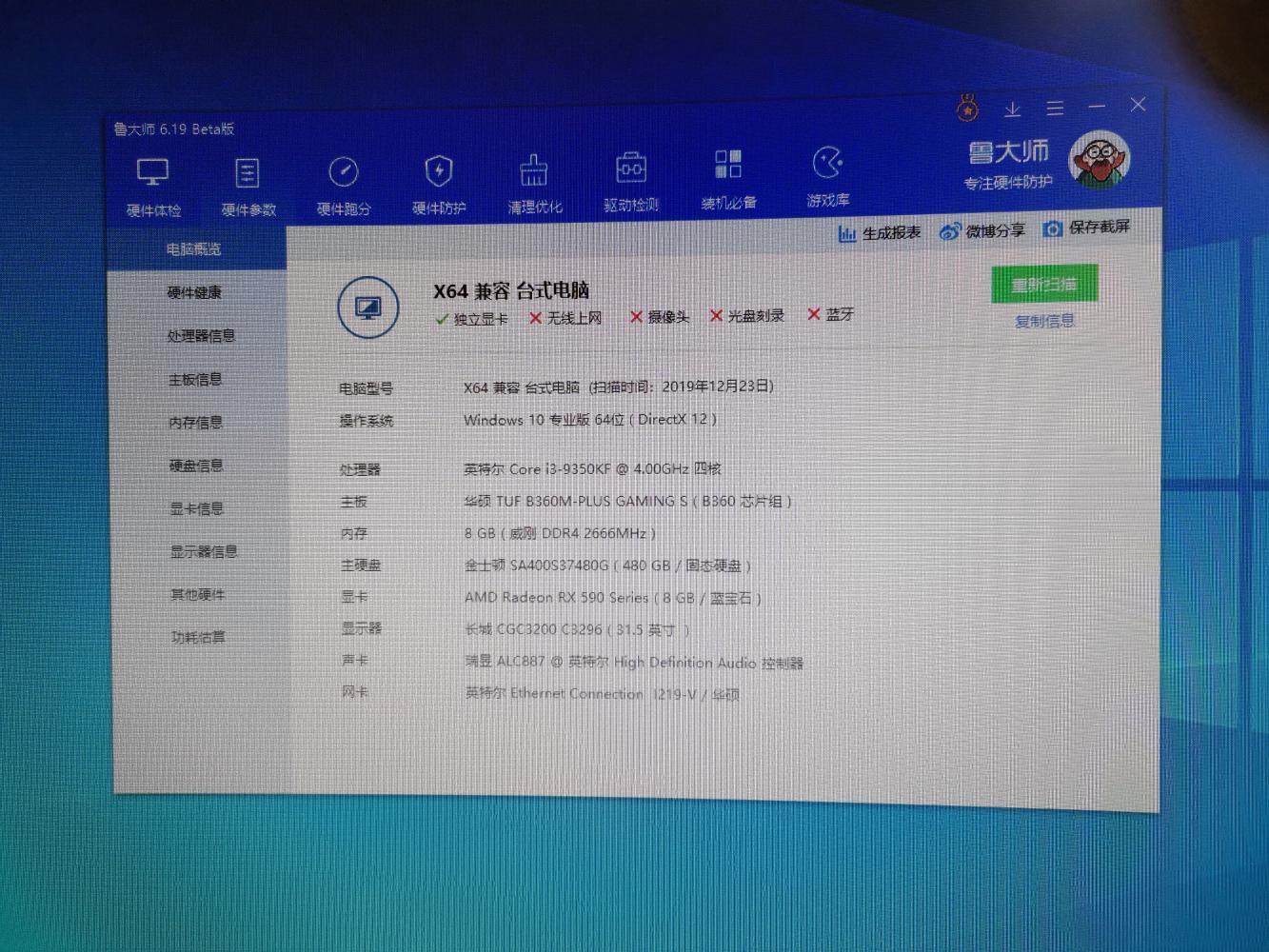Select 硬盘信息 in the sidebar
Image resolution: width=1269 pixels, height=952 pixels.
(196, 466)
